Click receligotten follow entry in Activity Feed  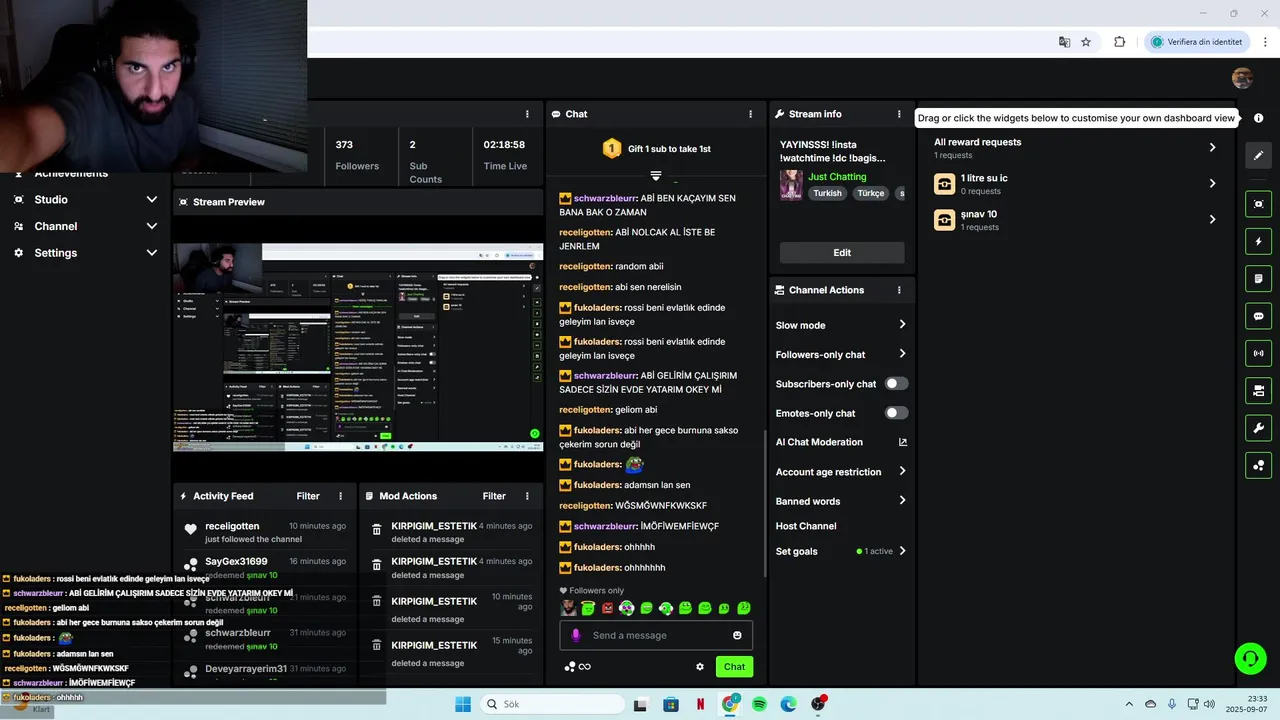[x=265, y=532]
